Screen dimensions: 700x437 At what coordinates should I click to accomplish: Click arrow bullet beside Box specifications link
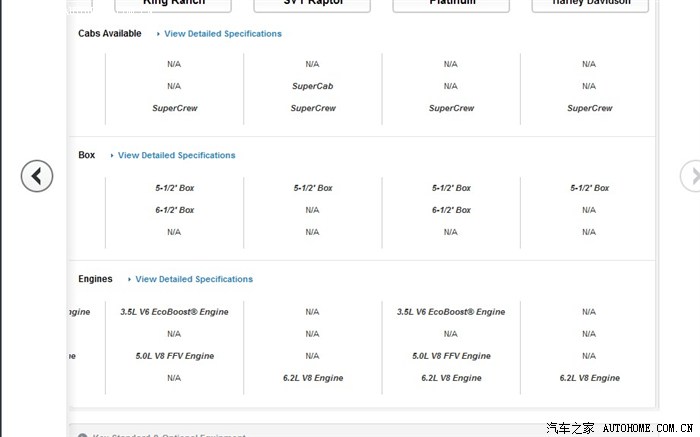[x=112, y=156]
